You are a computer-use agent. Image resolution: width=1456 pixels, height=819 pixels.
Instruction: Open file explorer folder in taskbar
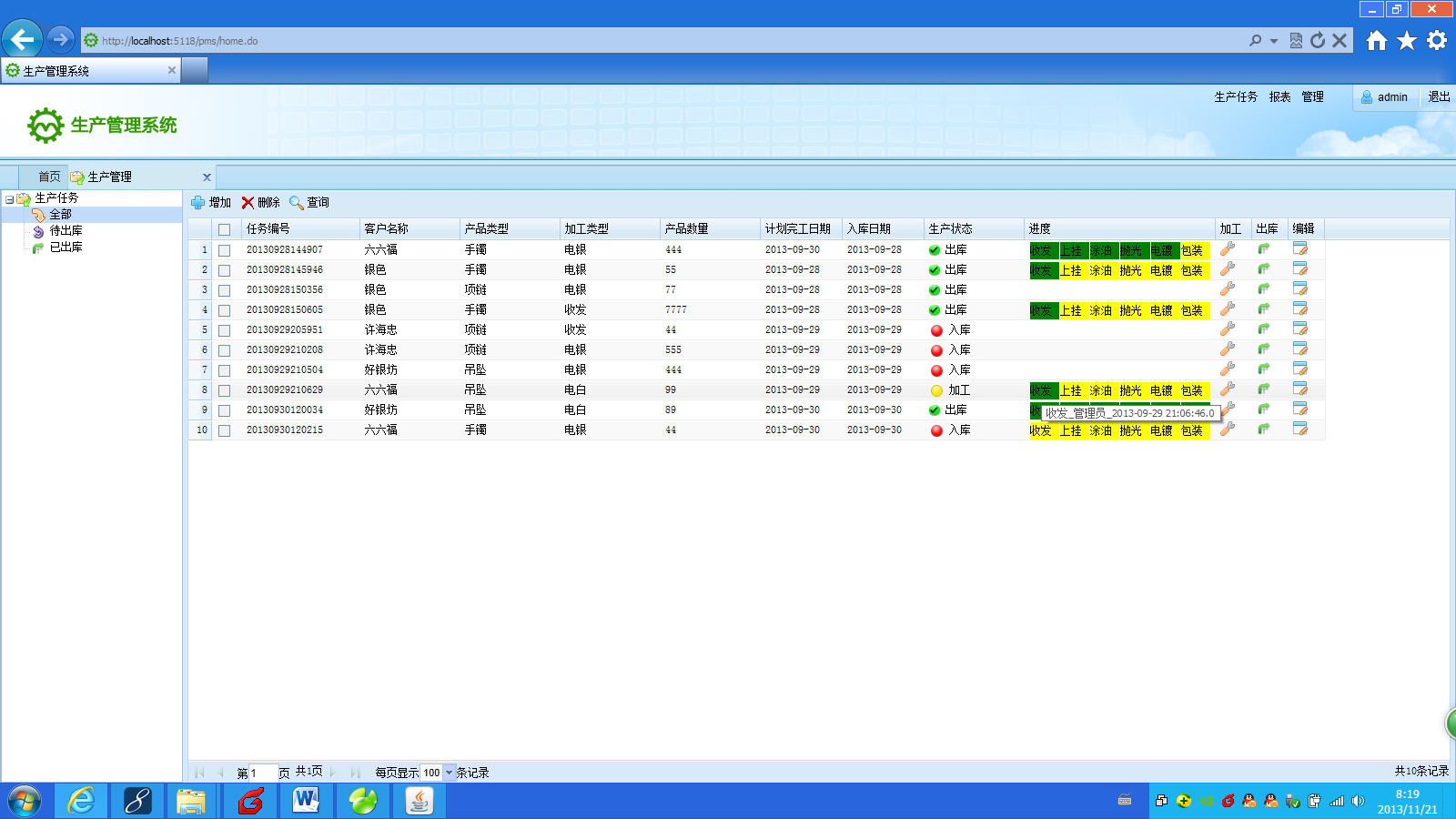click(x=191, y=801)
